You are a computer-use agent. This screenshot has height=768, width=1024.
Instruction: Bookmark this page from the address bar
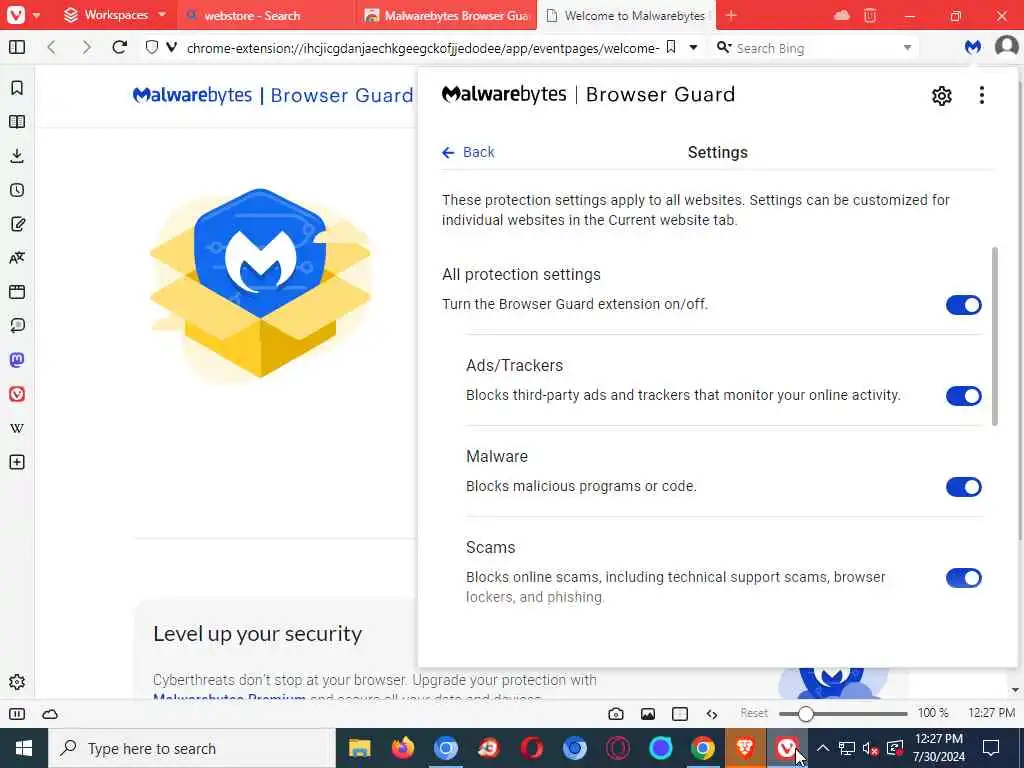[x=671, y=47]
